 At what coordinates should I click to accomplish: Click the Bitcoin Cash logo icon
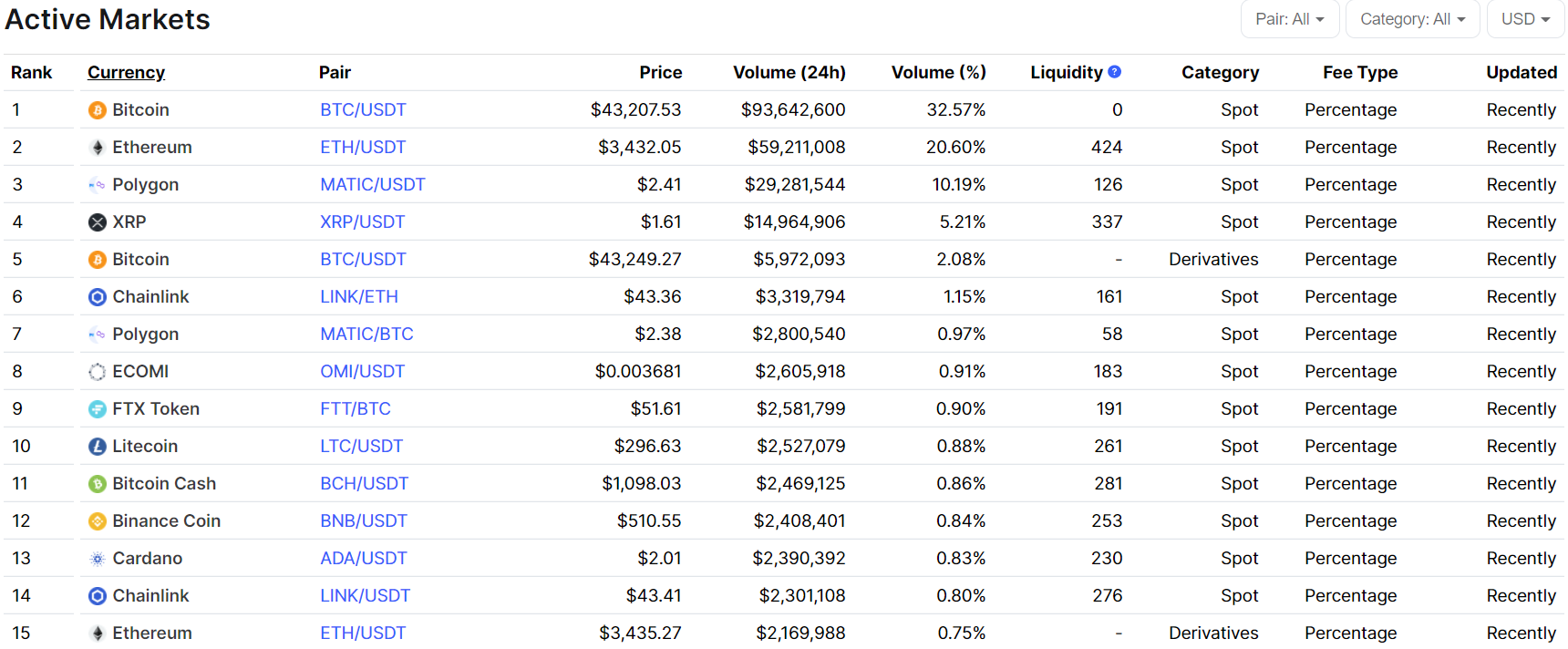97,483
